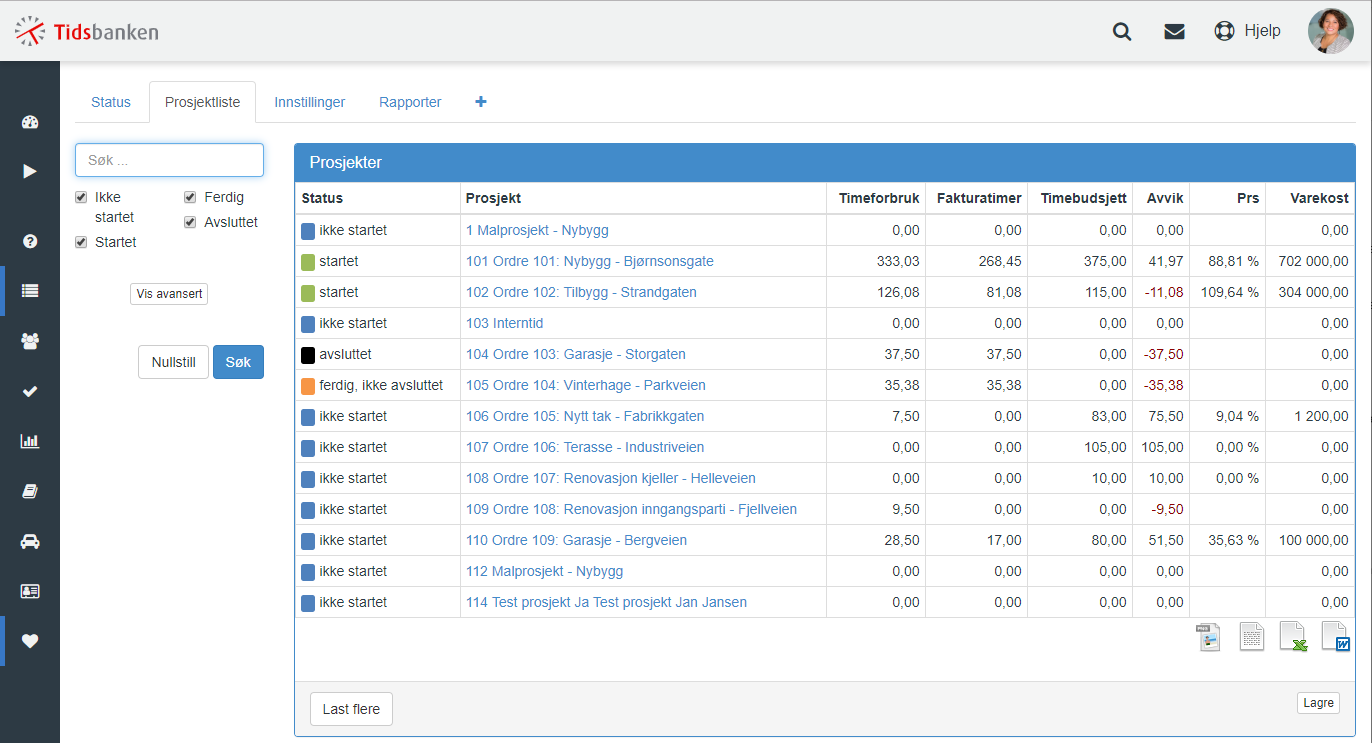Select the list icon in sidebar
Image resolution: width=1372 pixels, height=743 pixels.
[x=30, y=291]
